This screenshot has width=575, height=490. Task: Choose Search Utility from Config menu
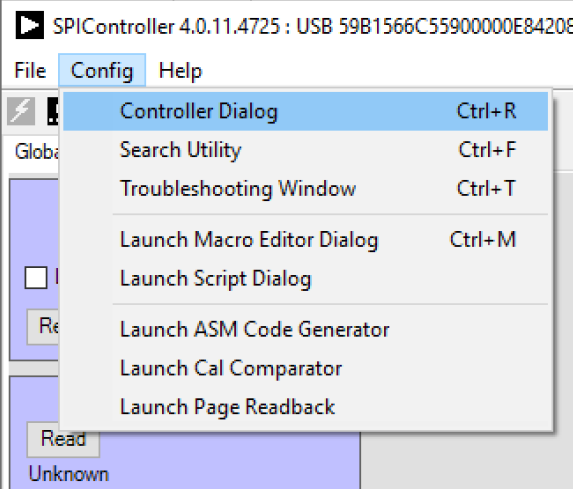click(305, 150)
